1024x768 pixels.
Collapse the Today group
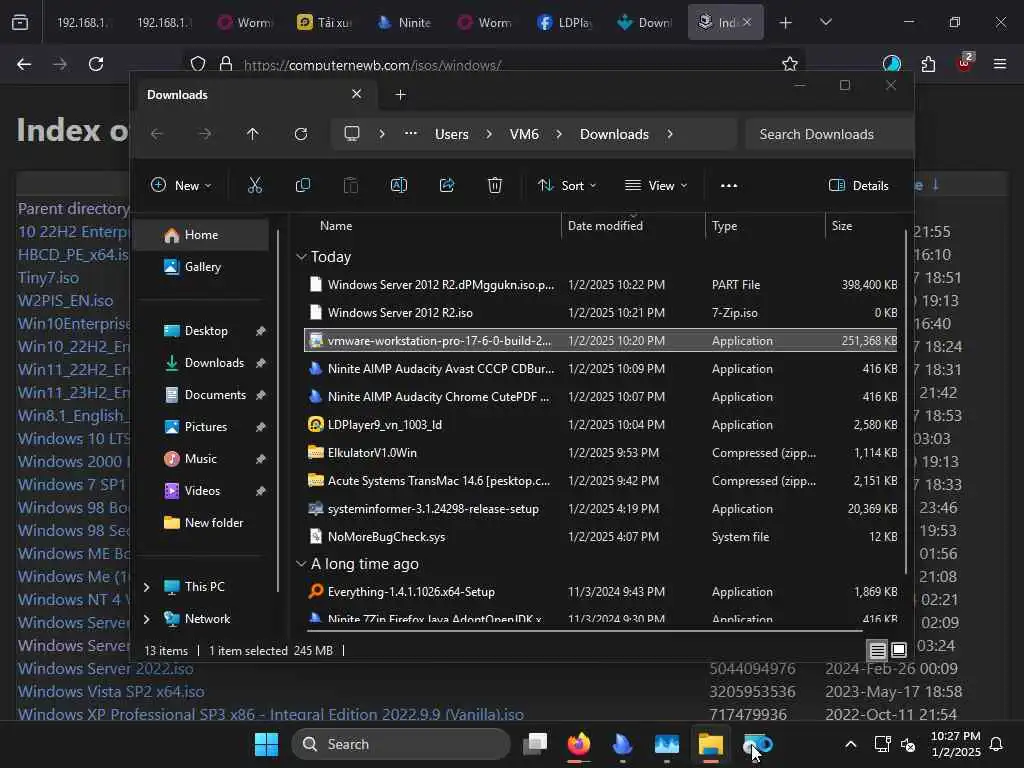point(301,257)
